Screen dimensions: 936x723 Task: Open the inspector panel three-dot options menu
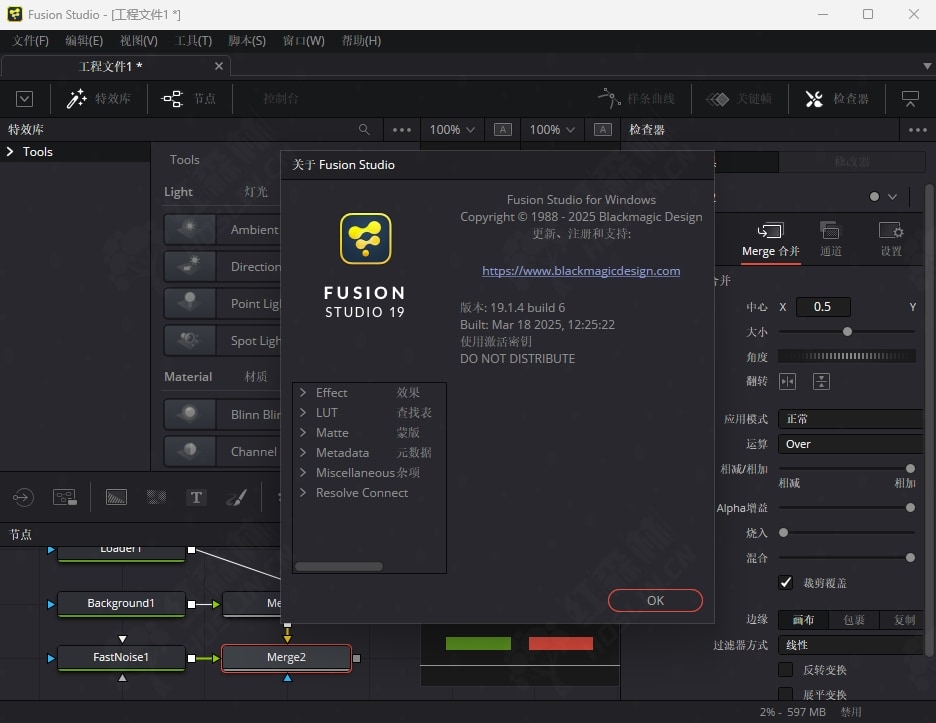(x=917, y=130)
